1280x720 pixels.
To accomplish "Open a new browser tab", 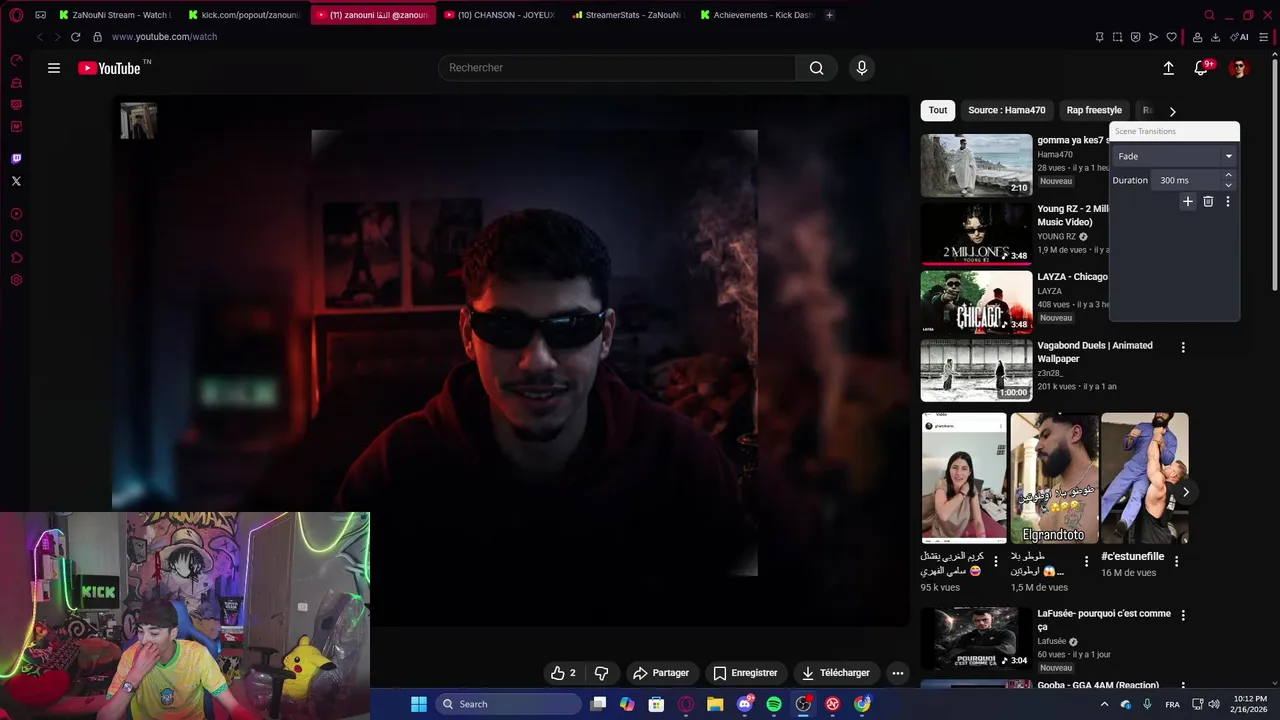I will pos(829,15).
